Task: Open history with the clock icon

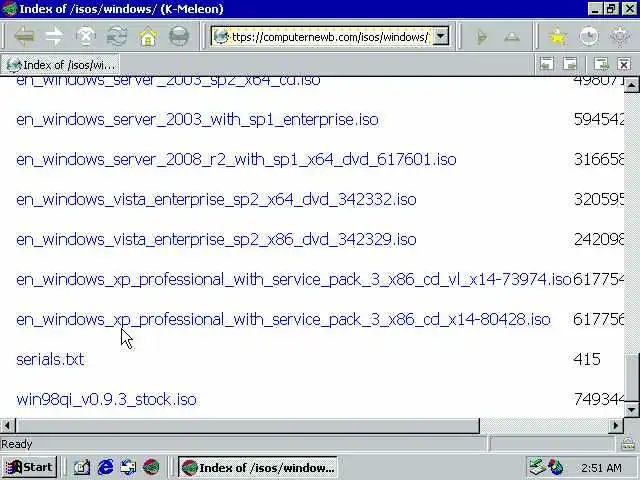Action: (589, 37)
